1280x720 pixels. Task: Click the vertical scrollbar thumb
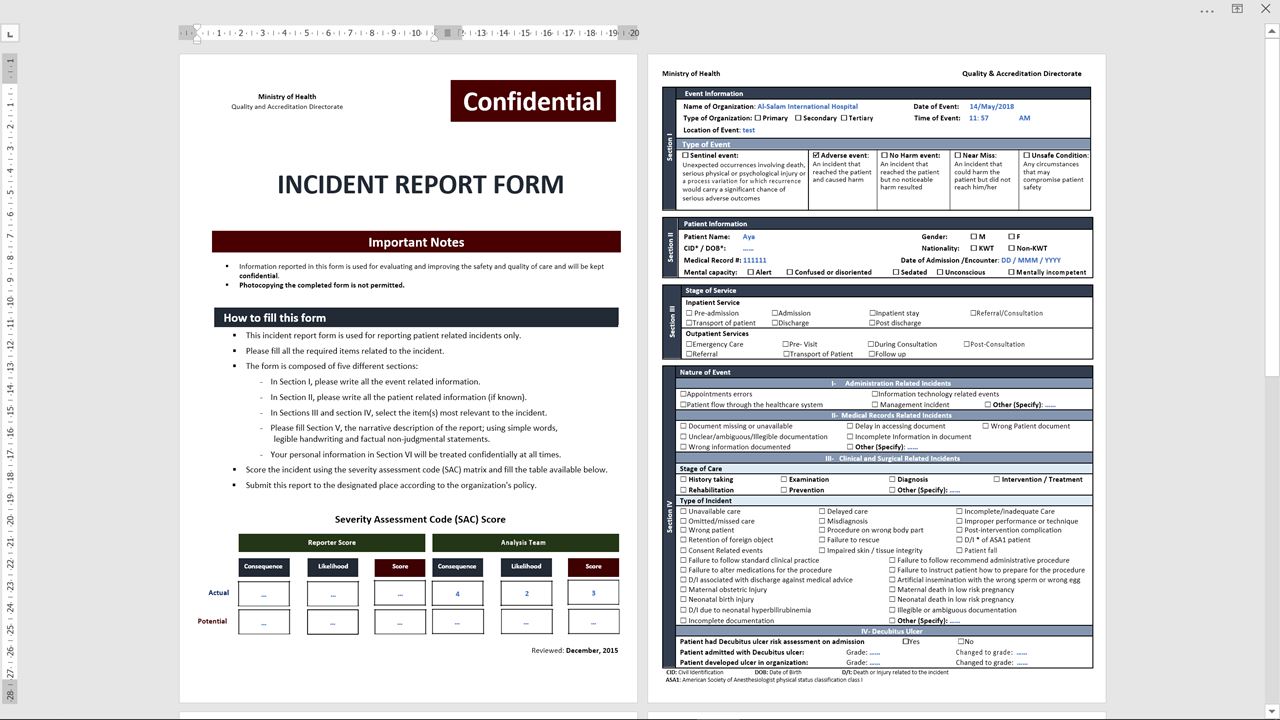pyautogui.click(x=1273, y=208)
